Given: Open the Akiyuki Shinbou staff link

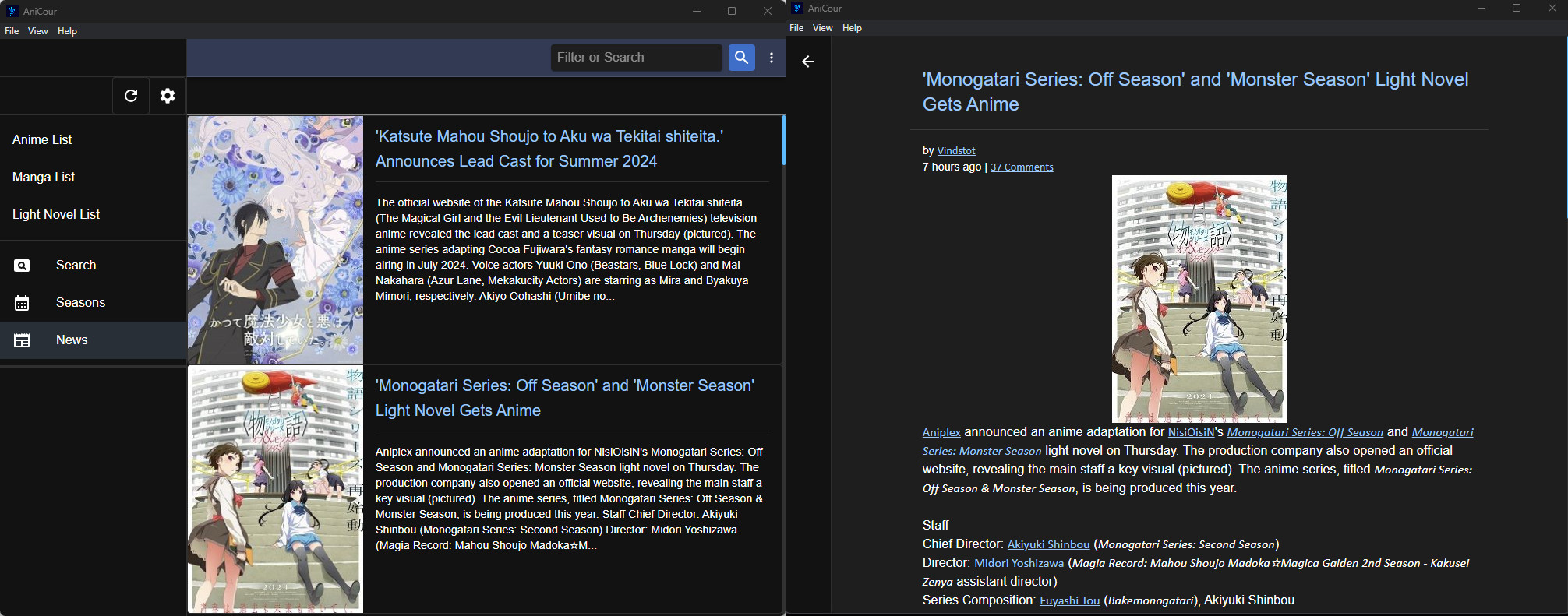Looking at the screenshot, I should tap(1048, 544).
